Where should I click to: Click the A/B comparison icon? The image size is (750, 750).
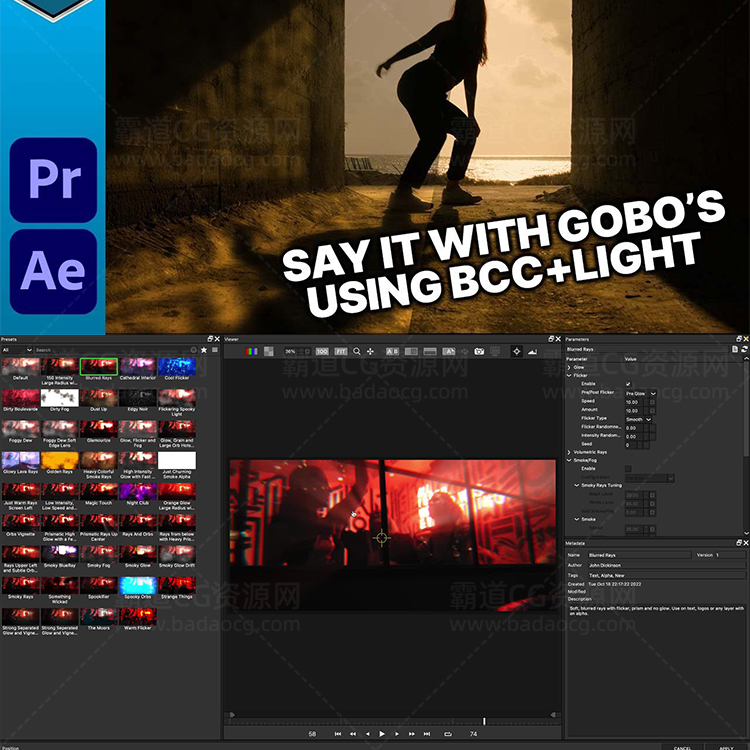click(392, 352)
